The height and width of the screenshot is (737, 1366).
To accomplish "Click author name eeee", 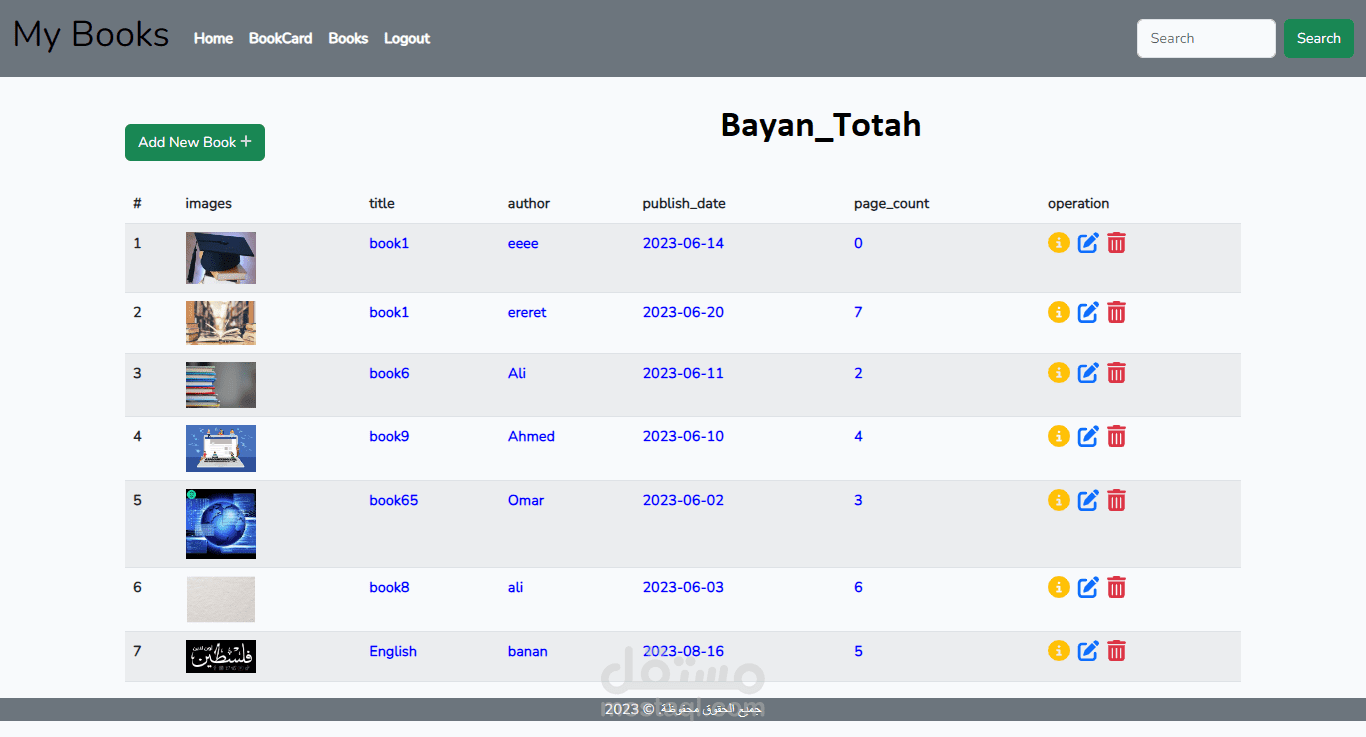I will [x=523, y=243].
